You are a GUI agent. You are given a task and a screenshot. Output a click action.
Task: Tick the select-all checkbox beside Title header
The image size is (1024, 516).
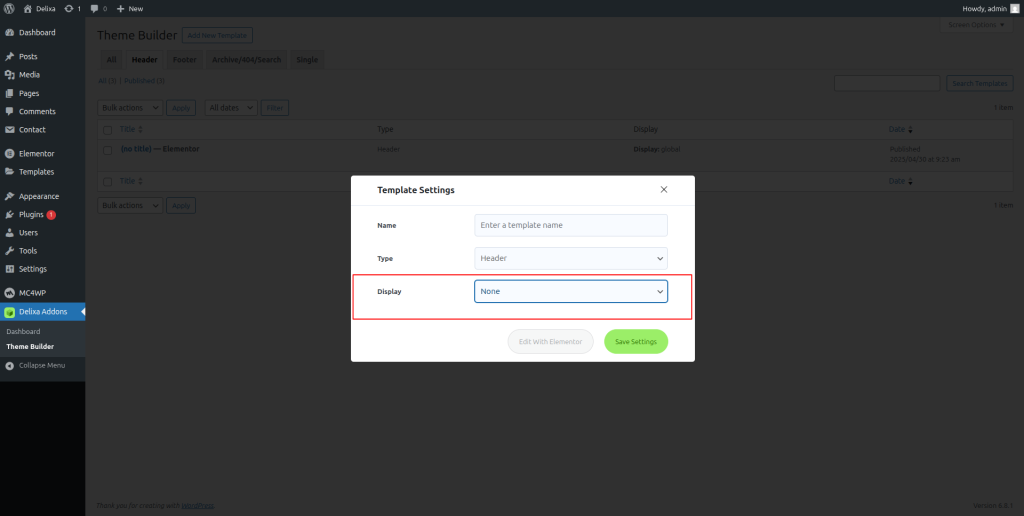(x=108, y=130)
